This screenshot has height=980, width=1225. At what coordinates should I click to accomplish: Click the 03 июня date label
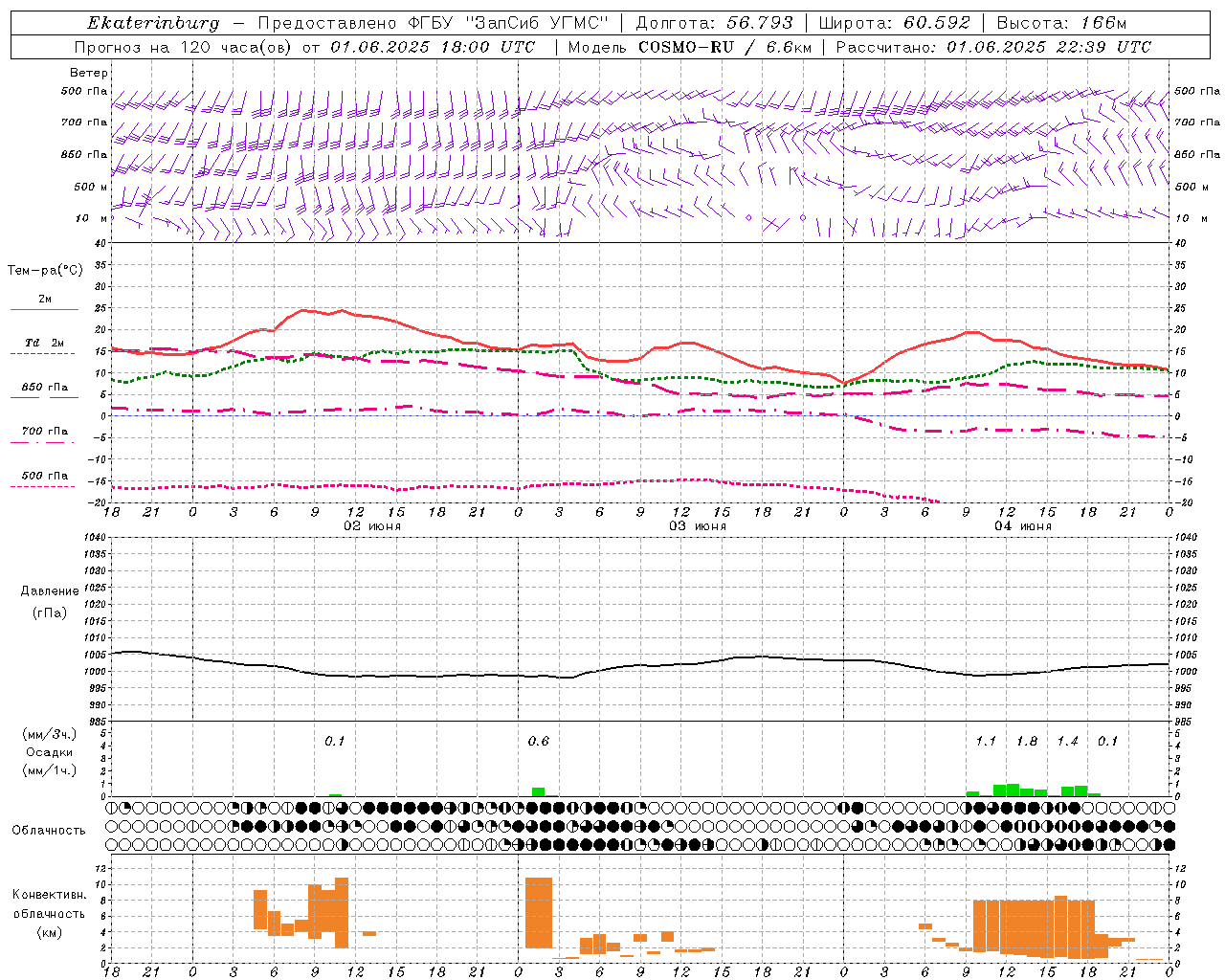point(698,525)
